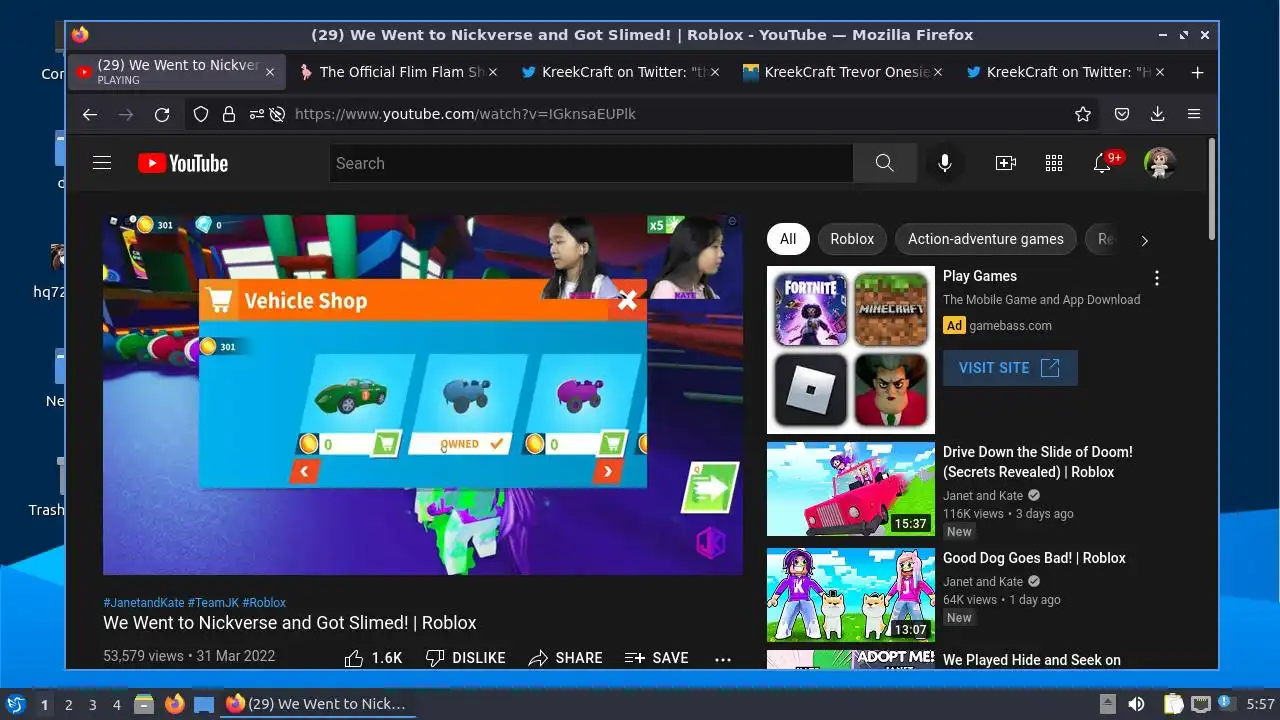Click SAVE to add the video to a playlist
The width and height of the screenshot is (1280, 720).
[656, 658]
